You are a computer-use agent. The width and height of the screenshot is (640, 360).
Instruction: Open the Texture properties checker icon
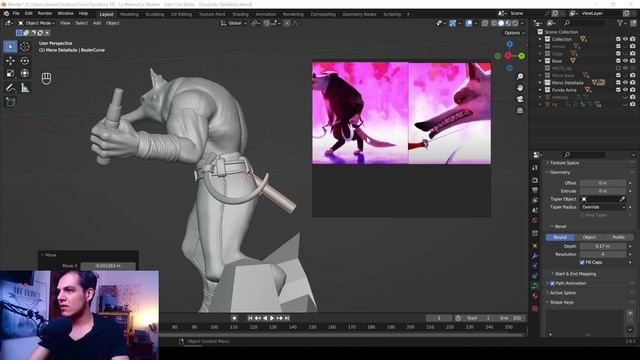[x=535, y=308]
